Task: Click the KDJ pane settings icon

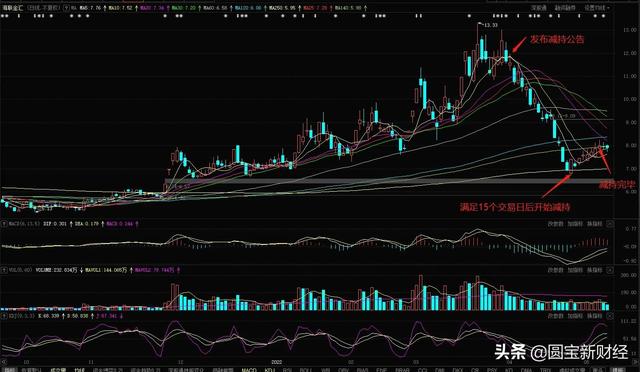Action: click(x=4, y=316)
